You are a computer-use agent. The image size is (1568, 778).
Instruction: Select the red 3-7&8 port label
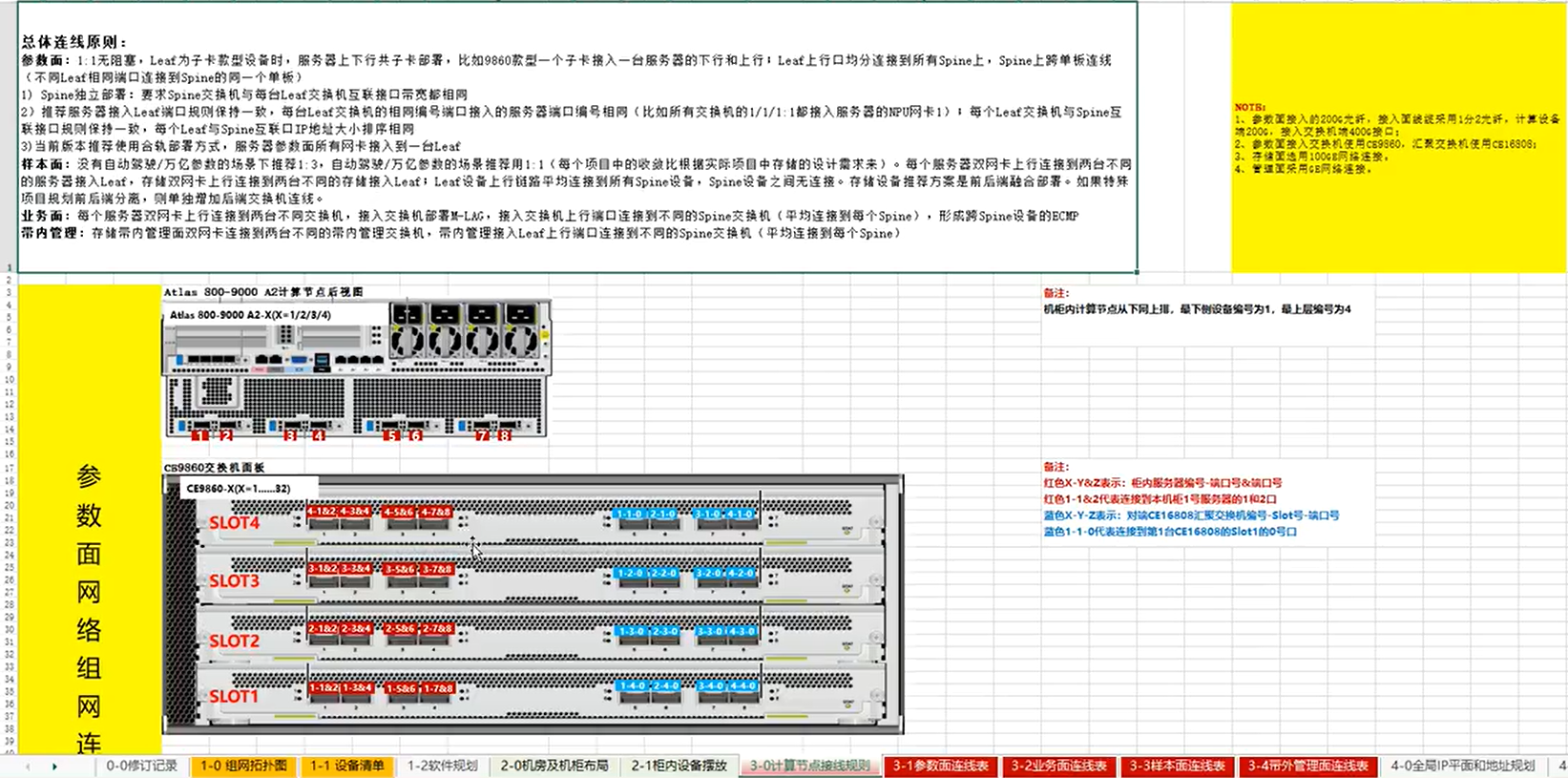(437, 570)
